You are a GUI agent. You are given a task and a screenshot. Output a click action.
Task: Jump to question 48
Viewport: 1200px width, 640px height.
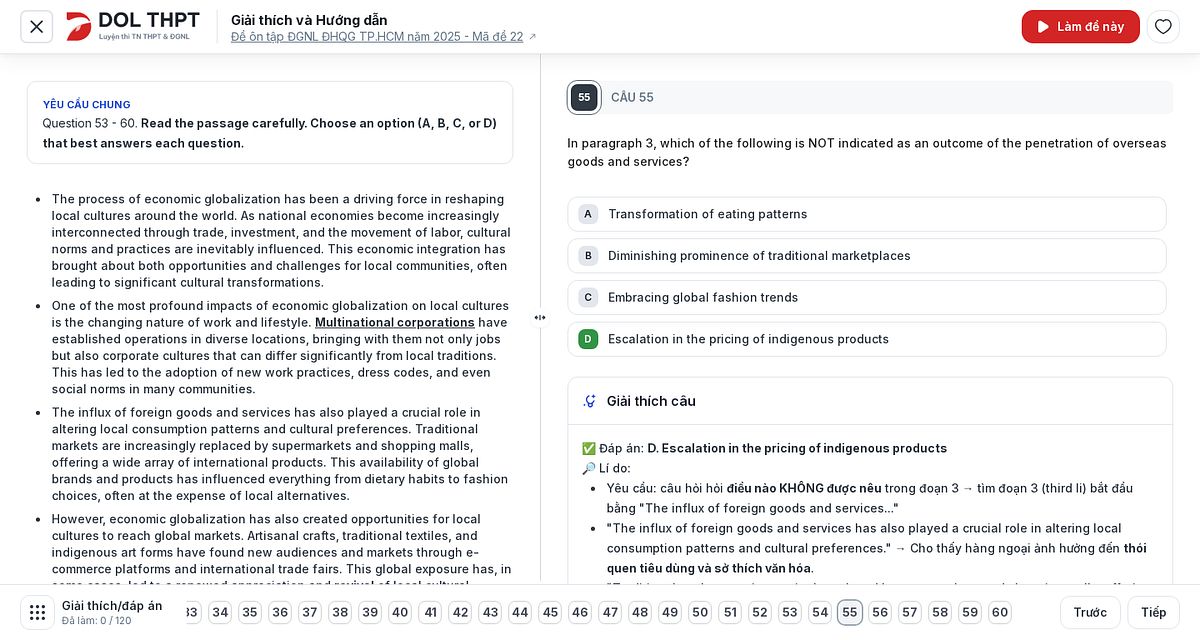click(640, 612)
